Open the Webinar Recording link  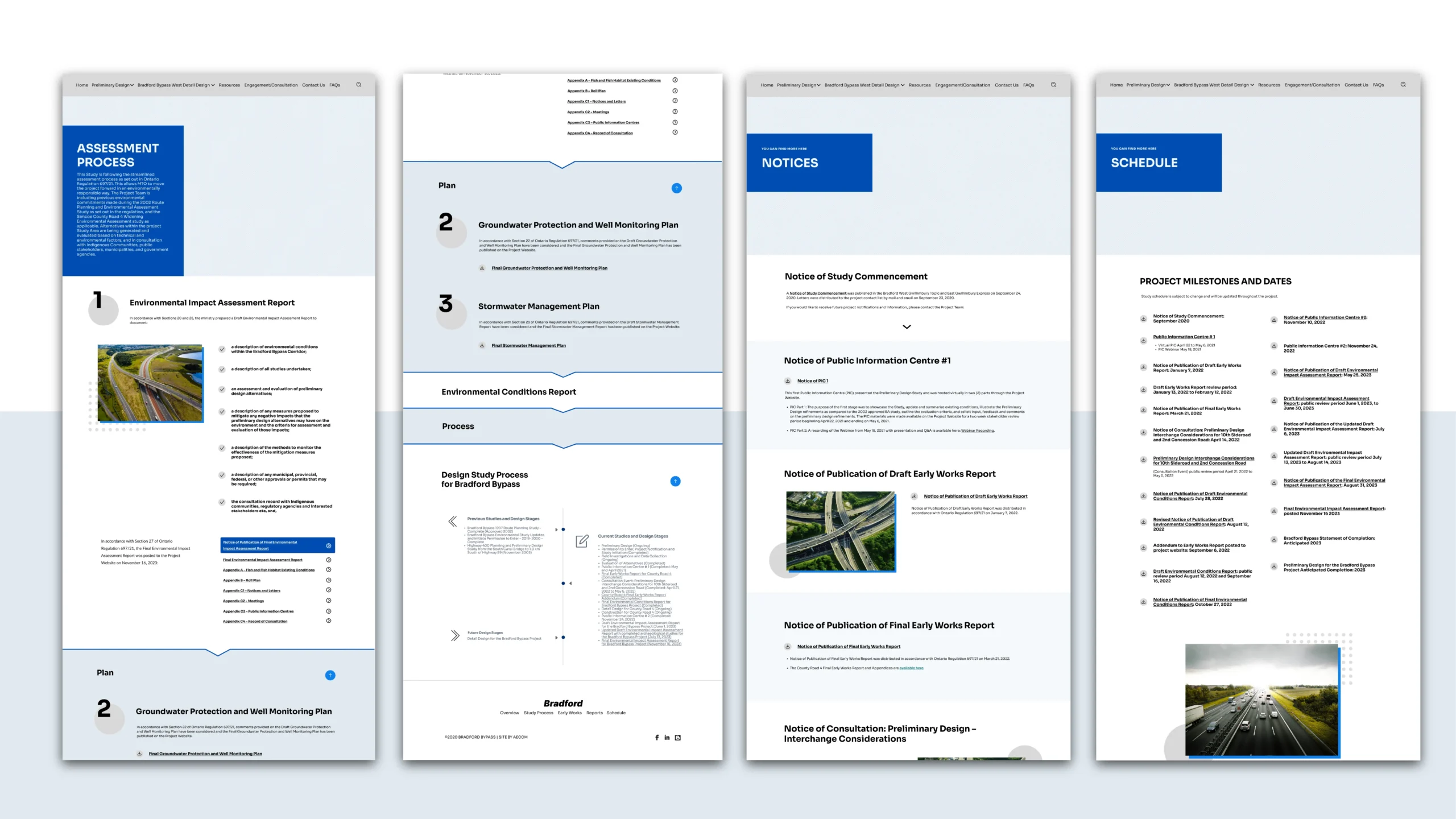pyautogui.click(x=977, y=431)
